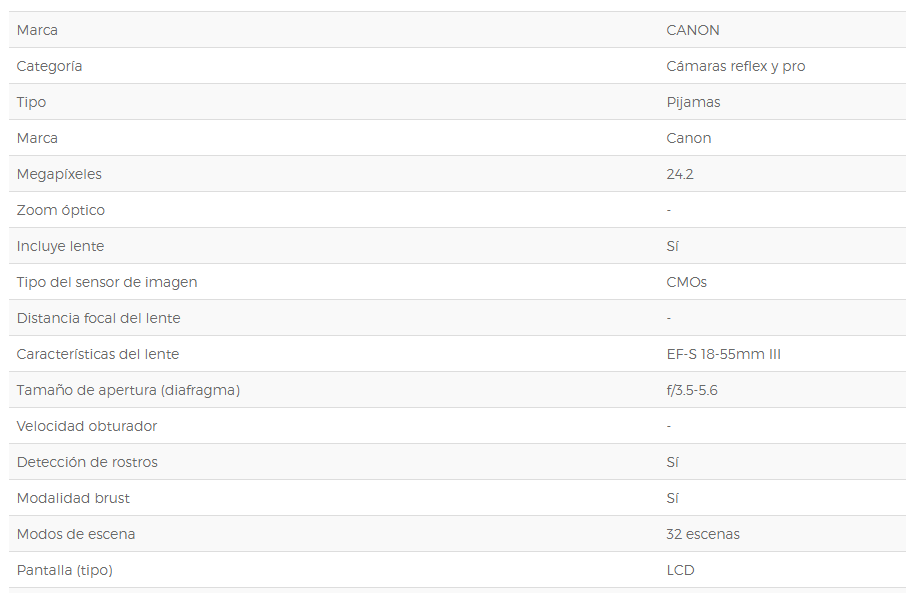Click Tamaño de apertura (diafragma) label
This screenshot has height=593, width=906.
(x=128, y=390)
